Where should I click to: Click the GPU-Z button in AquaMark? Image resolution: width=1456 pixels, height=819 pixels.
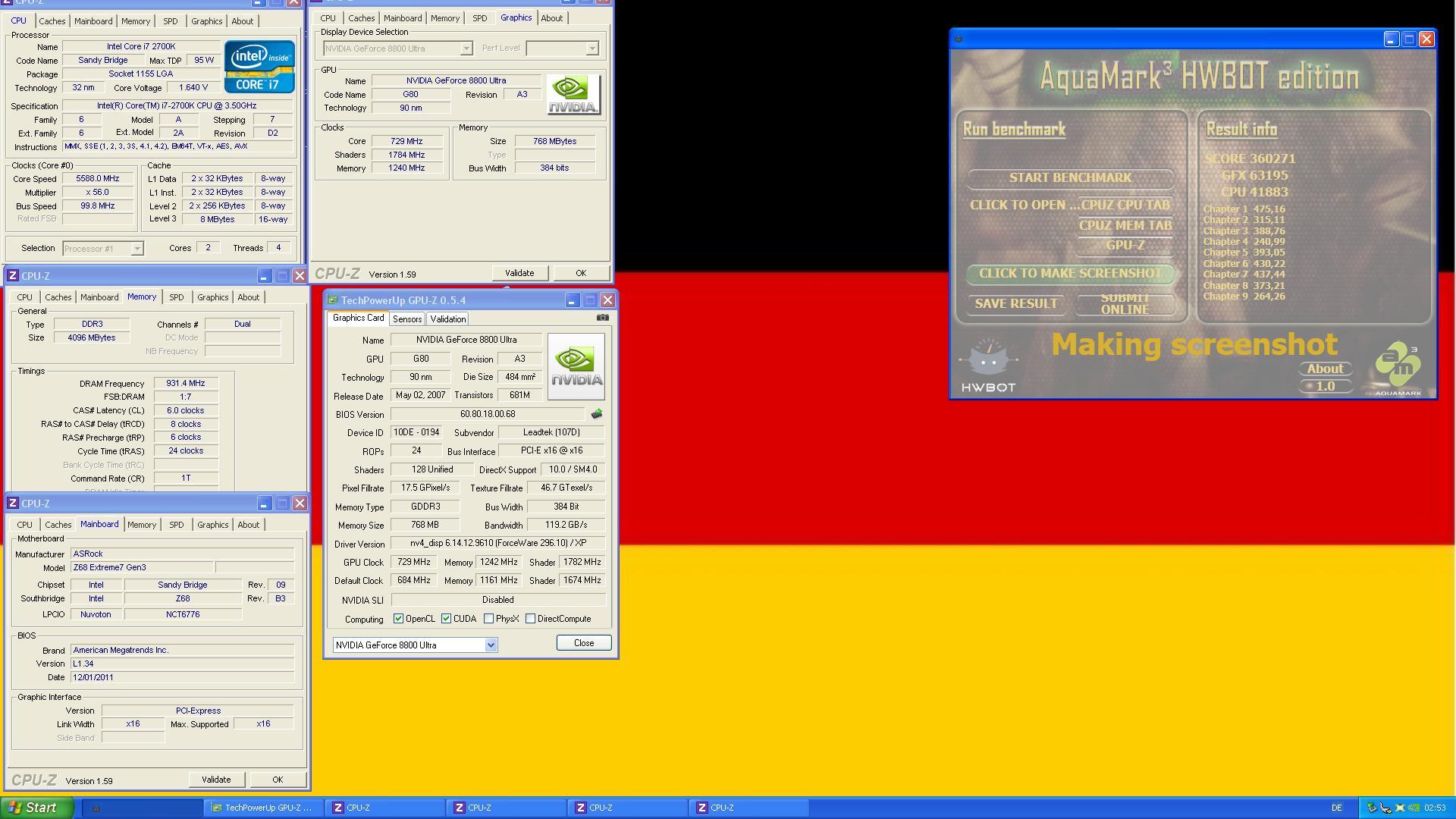pyautogui.click(x=1125, y=246)
